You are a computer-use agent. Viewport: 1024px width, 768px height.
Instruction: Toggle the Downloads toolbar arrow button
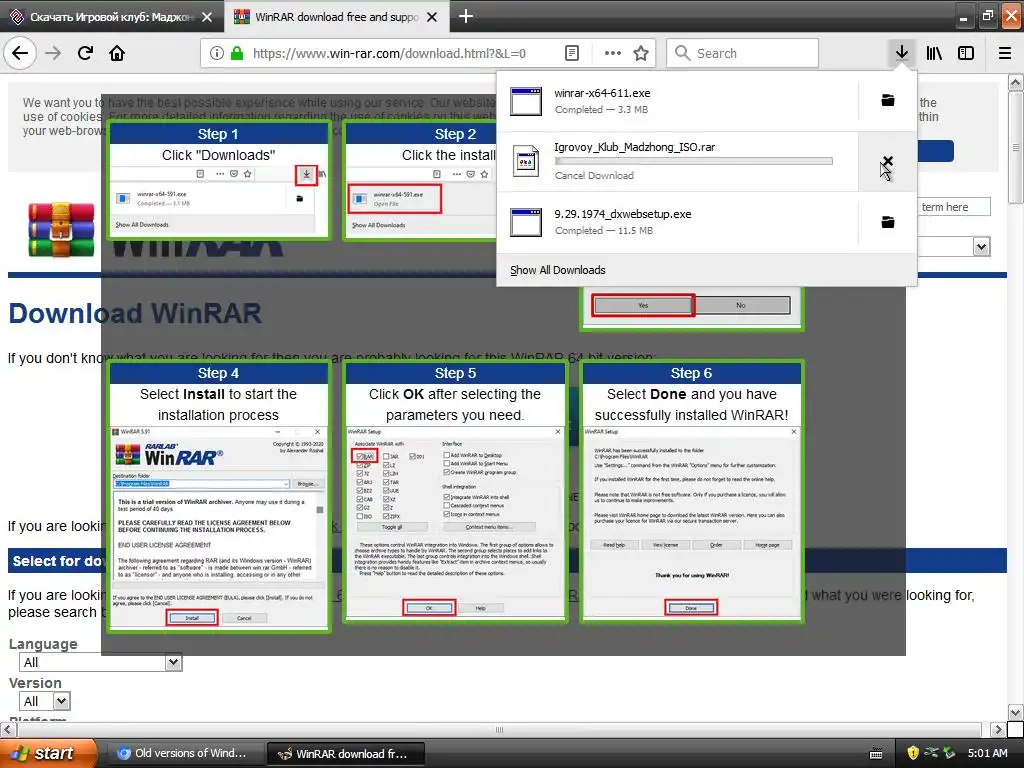pyautogui.click(x=901, y=53)
